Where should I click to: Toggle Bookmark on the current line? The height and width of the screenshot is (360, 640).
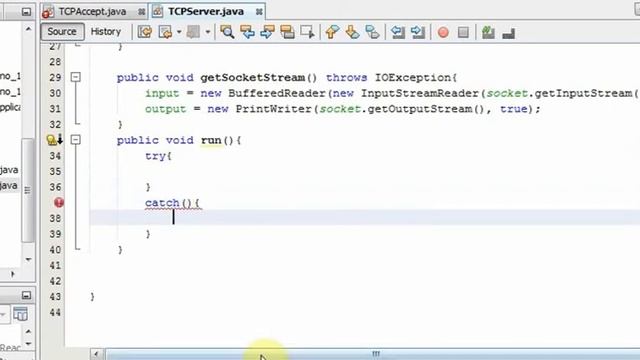click(372, 32)
